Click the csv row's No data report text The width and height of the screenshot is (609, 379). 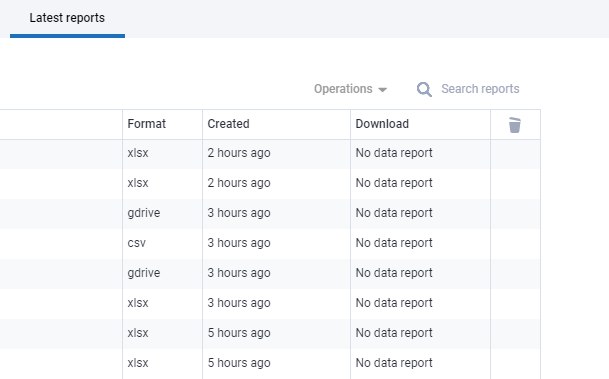(x=394, y=243)
